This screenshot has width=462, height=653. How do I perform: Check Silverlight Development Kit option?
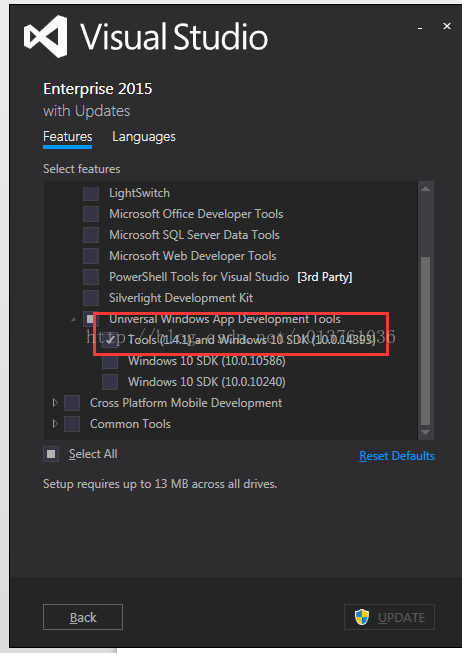tap(91, 298)
